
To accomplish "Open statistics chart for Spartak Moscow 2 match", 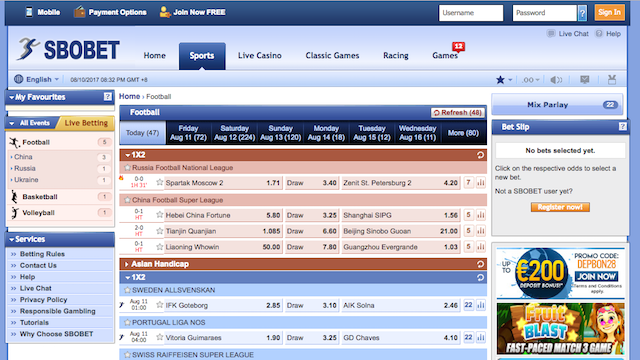I will coord(481,183).
